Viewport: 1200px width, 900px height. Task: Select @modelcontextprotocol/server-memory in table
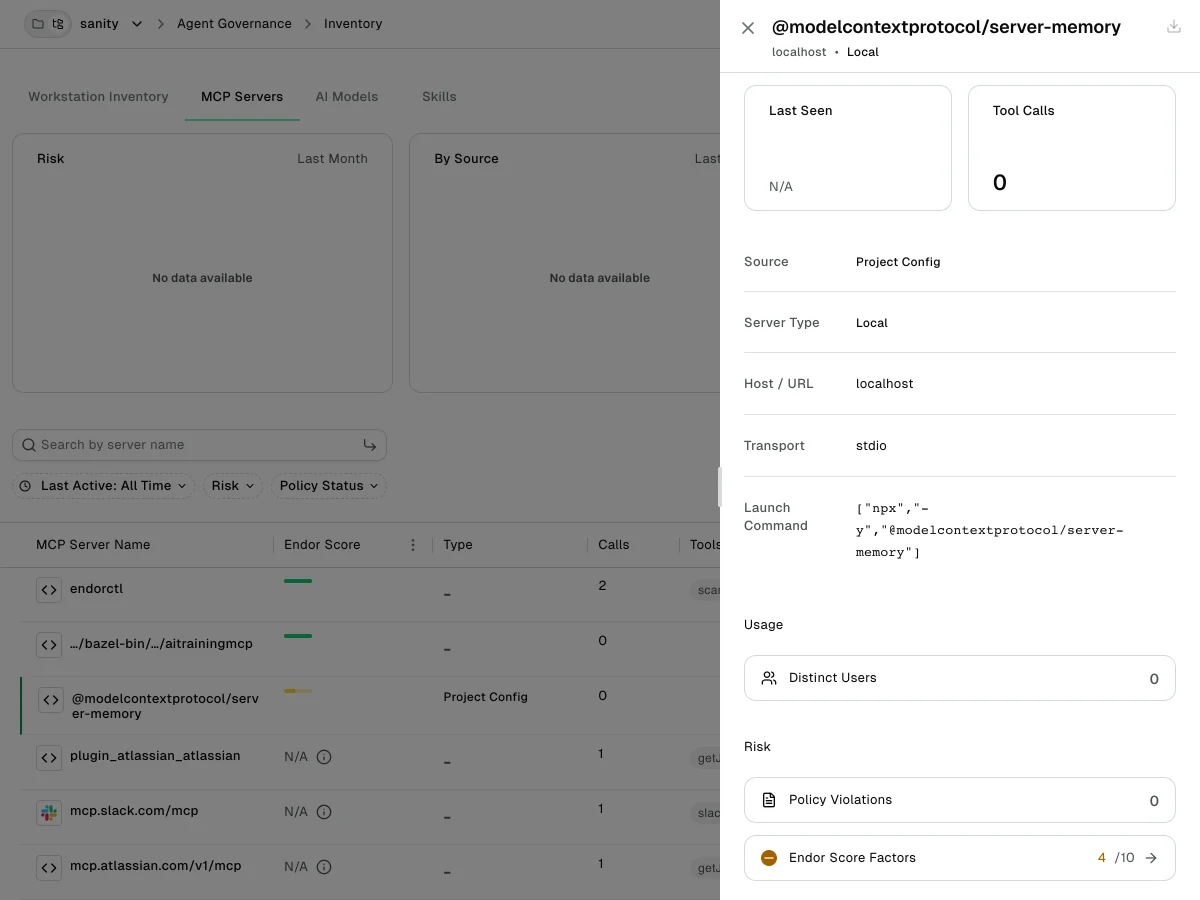point(165,706)
